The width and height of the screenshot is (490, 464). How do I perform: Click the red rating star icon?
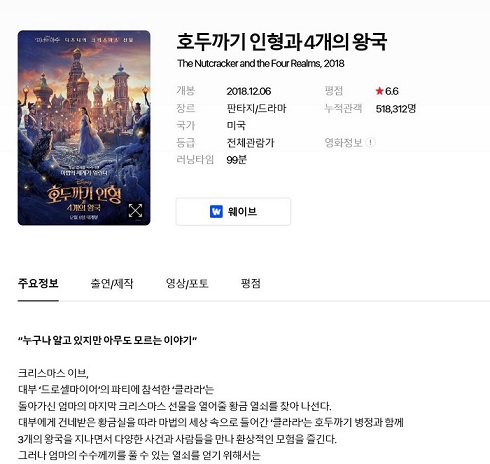379,91
